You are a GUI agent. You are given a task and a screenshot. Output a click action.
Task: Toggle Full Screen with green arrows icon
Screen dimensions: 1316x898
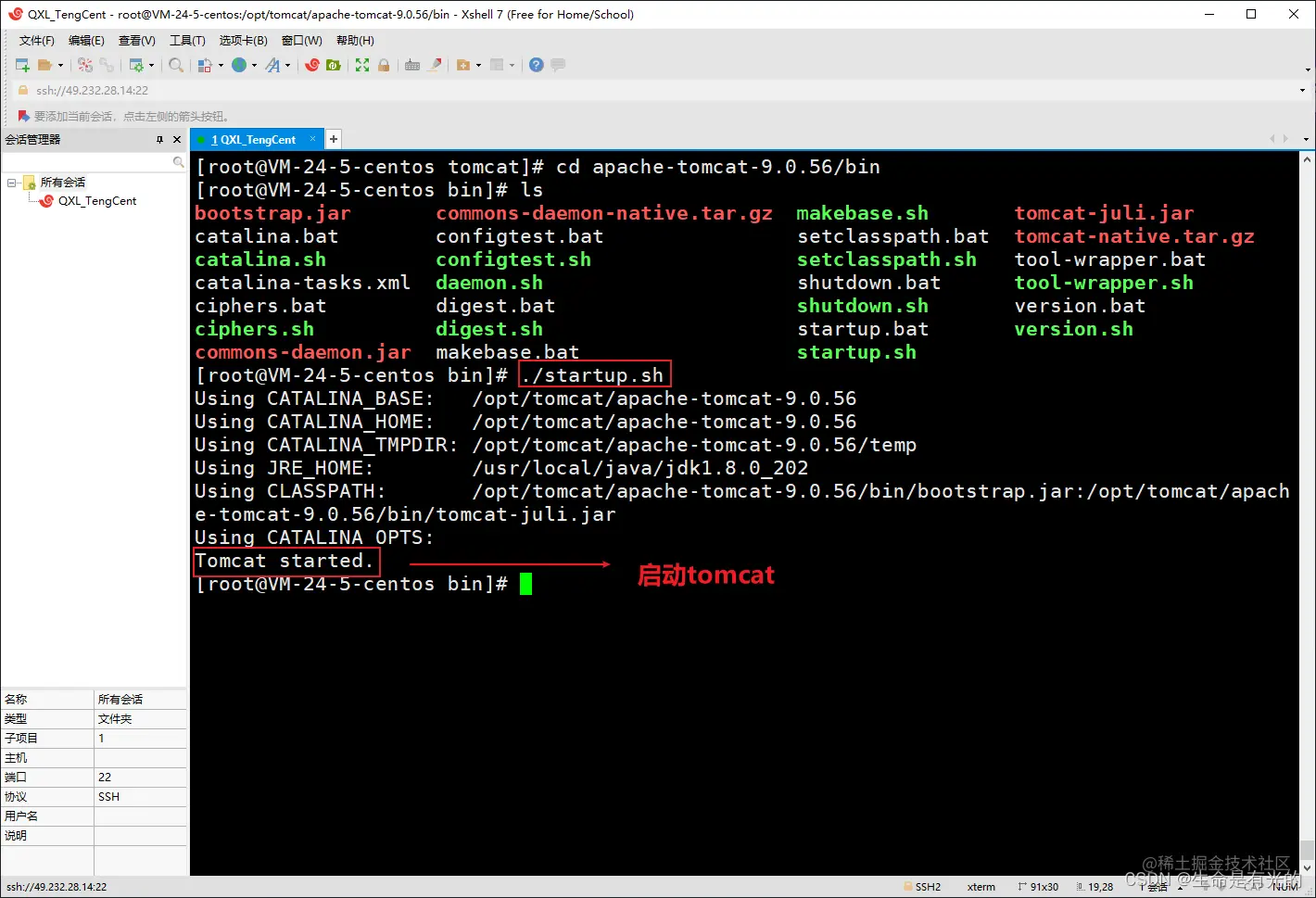click(362, 65)
